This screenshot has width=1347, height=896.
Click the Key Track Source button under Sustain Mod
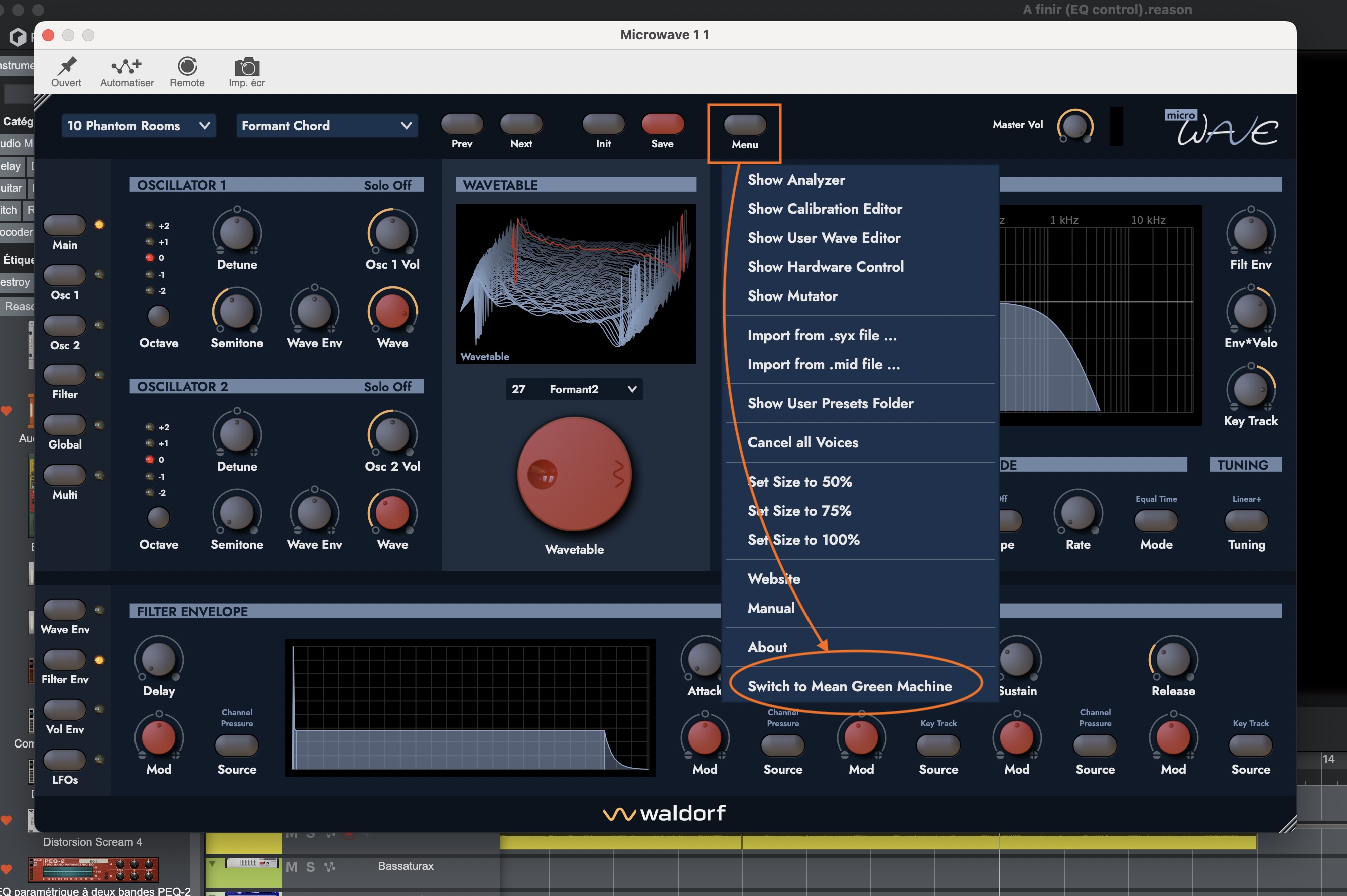coord(938,745)
